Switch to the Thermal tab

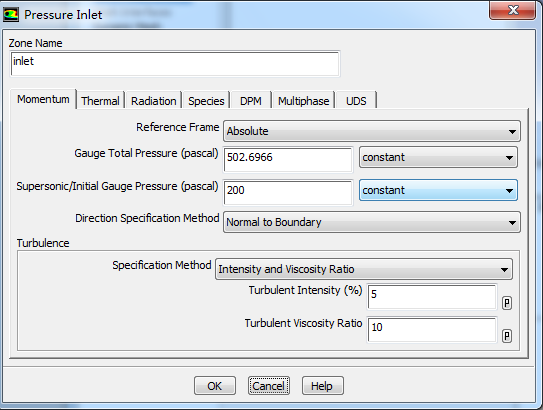click(x=100, y=101)
